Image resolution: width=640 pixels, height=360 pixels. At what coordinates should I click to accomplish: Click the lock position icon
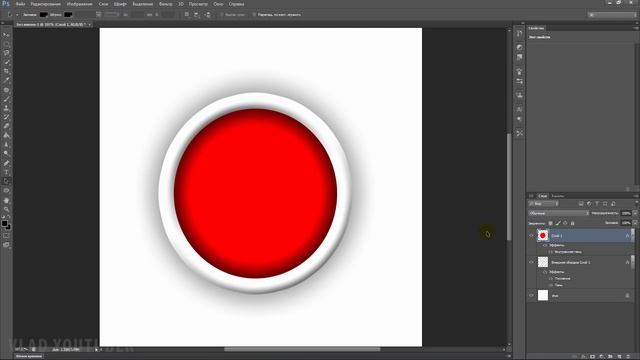[565, 223]
